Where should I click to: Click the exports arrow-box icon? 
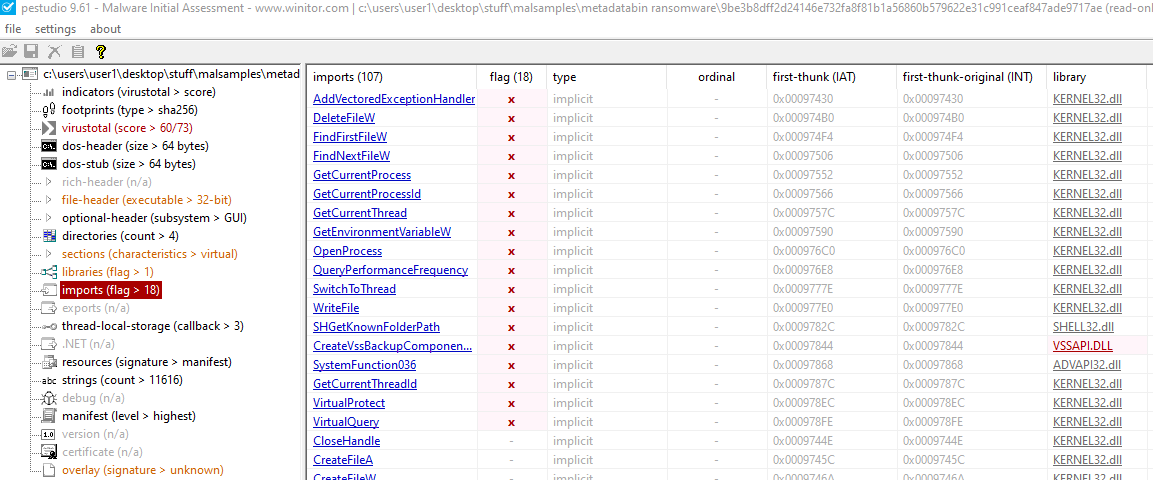[x=49, y=308]
